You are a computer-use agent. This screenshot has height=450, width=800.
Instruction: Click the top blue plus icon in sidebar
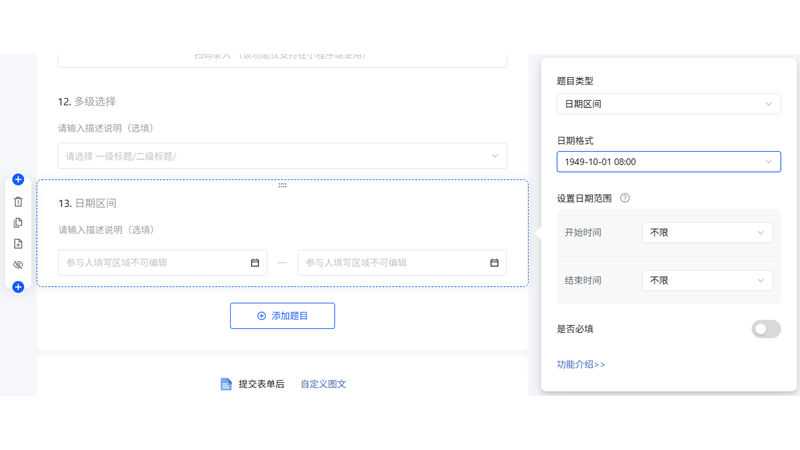[18, 180]
